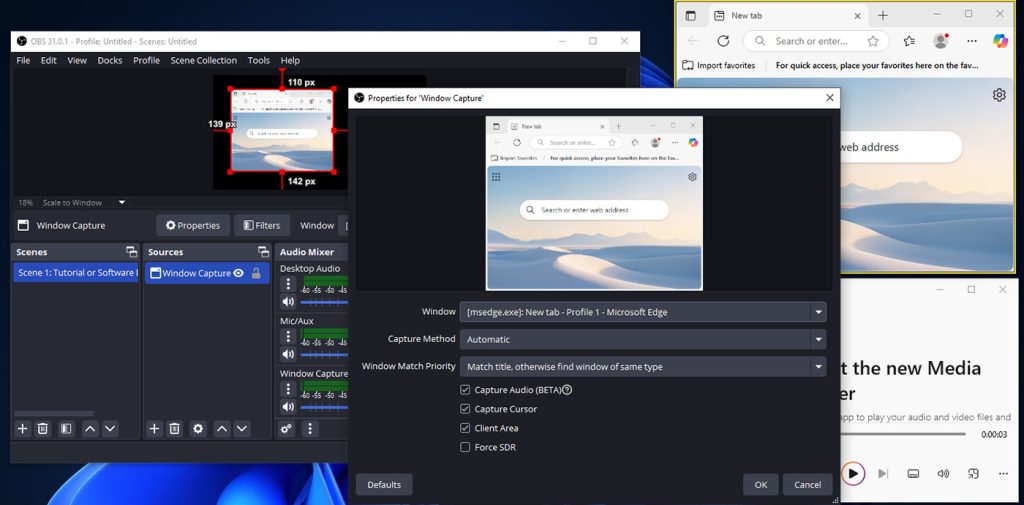
Task: Open a new tab in Edge
Action: point(883,15)
